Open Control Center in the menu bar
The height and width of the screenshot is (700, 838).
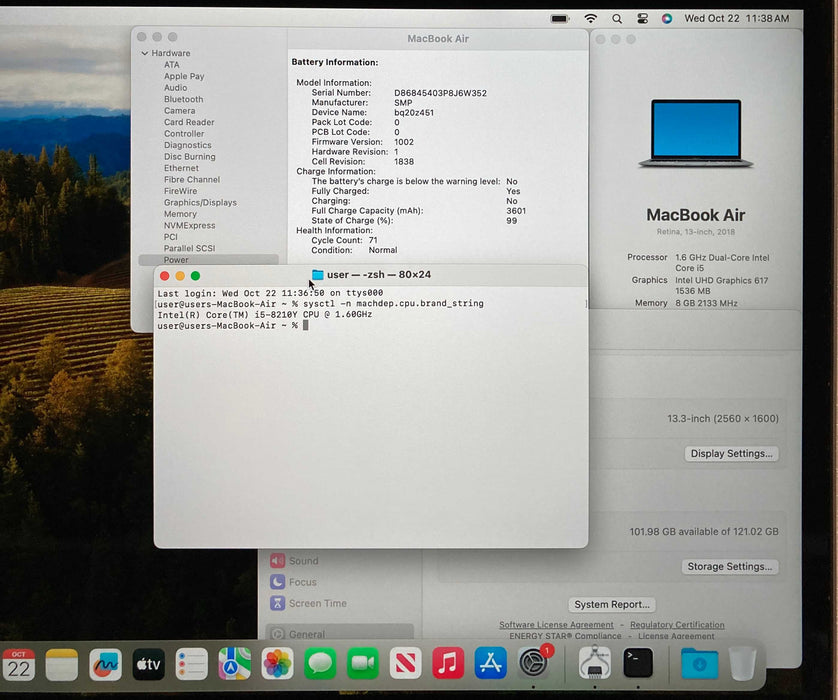point(642,19)
